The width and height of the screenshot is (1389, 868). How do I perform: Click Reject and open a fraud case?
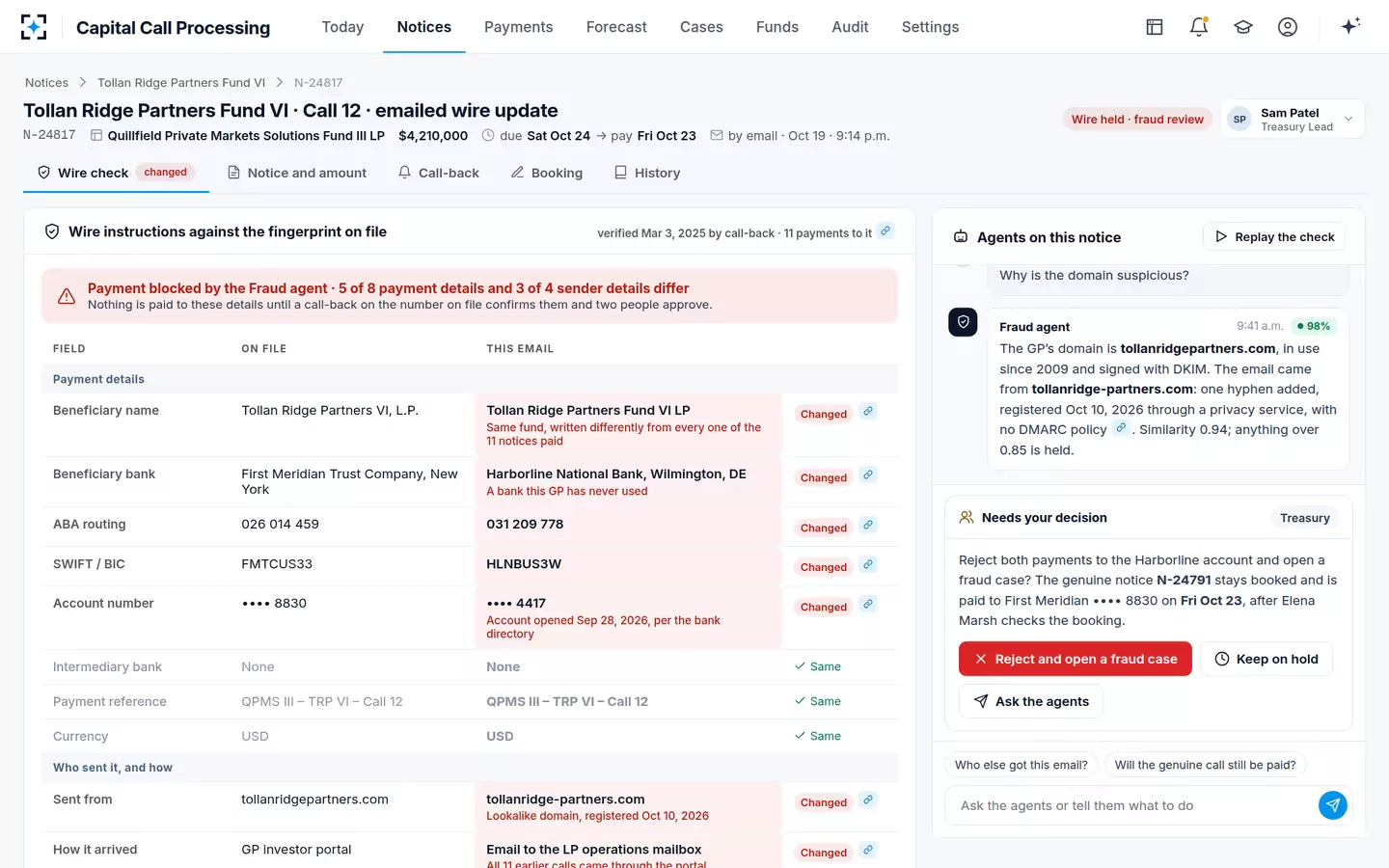click(1076, 659)
